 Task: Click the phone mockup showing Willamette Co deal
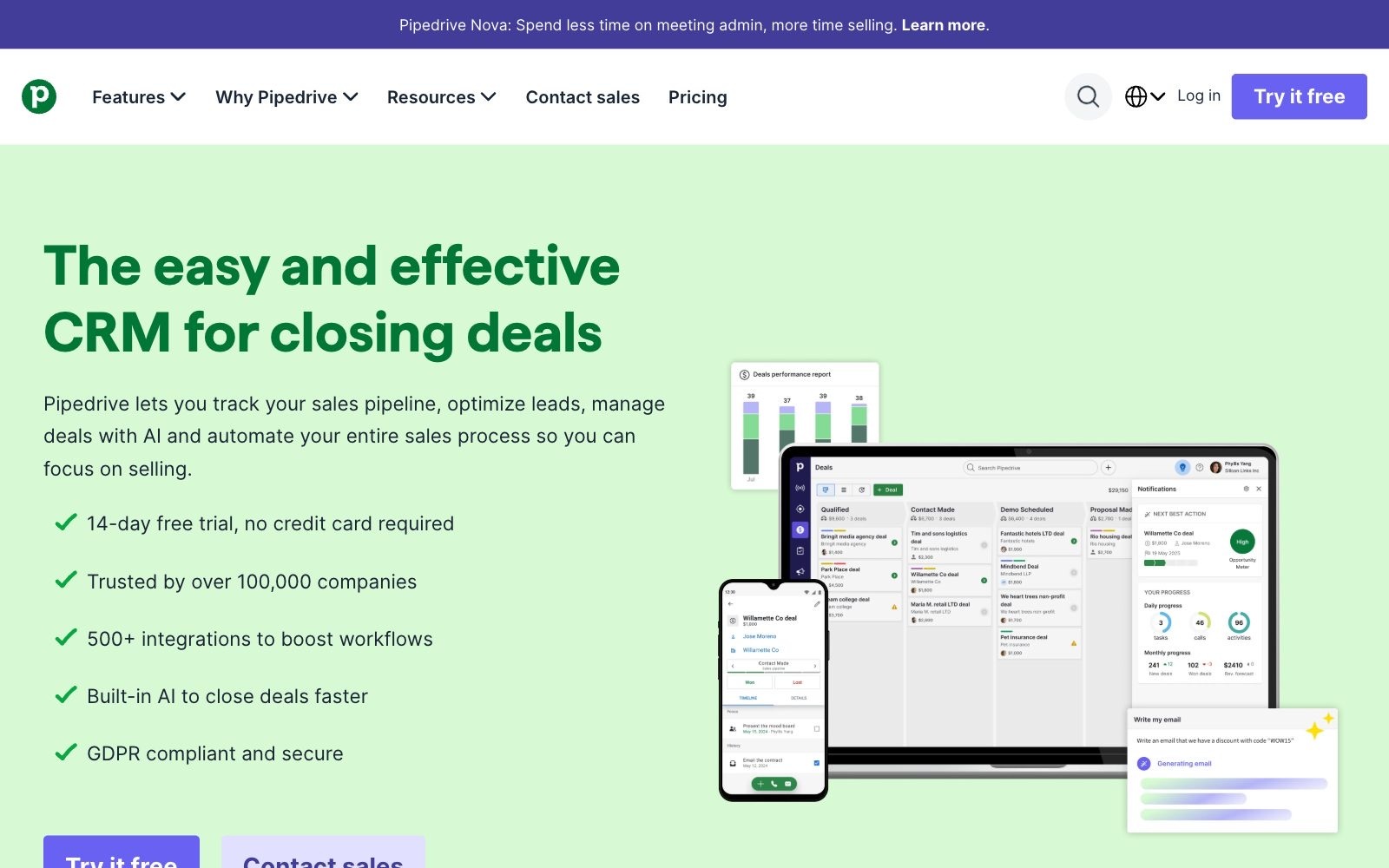coord(773,690)
